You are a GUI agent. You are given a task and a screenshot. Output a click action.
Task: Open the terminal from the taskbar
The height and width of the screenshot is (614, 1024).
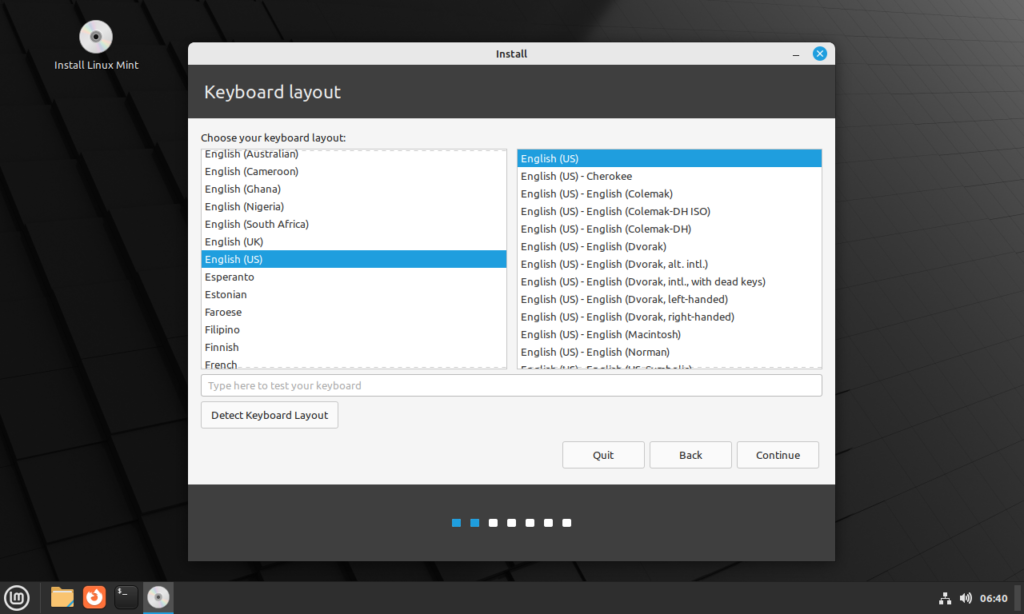pyautogui.click(x=125, y=597)
